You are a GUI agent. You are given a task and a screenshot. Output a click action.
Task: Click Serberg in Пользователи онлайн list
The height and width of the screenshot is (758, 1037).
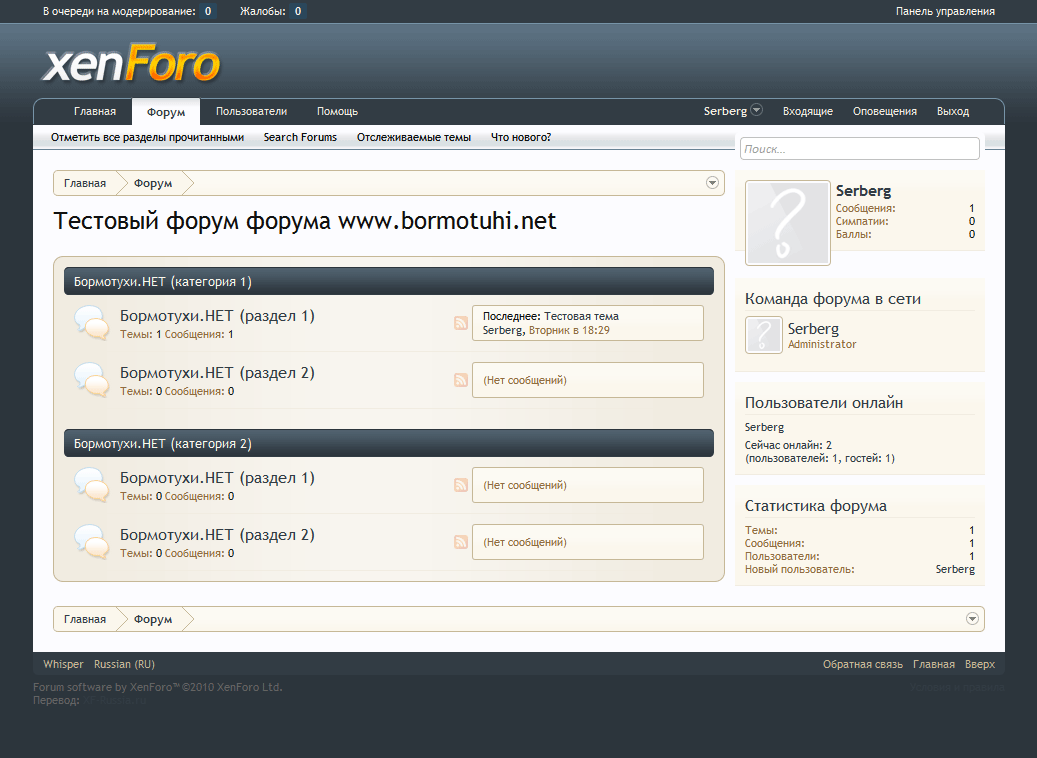(764, 427)
